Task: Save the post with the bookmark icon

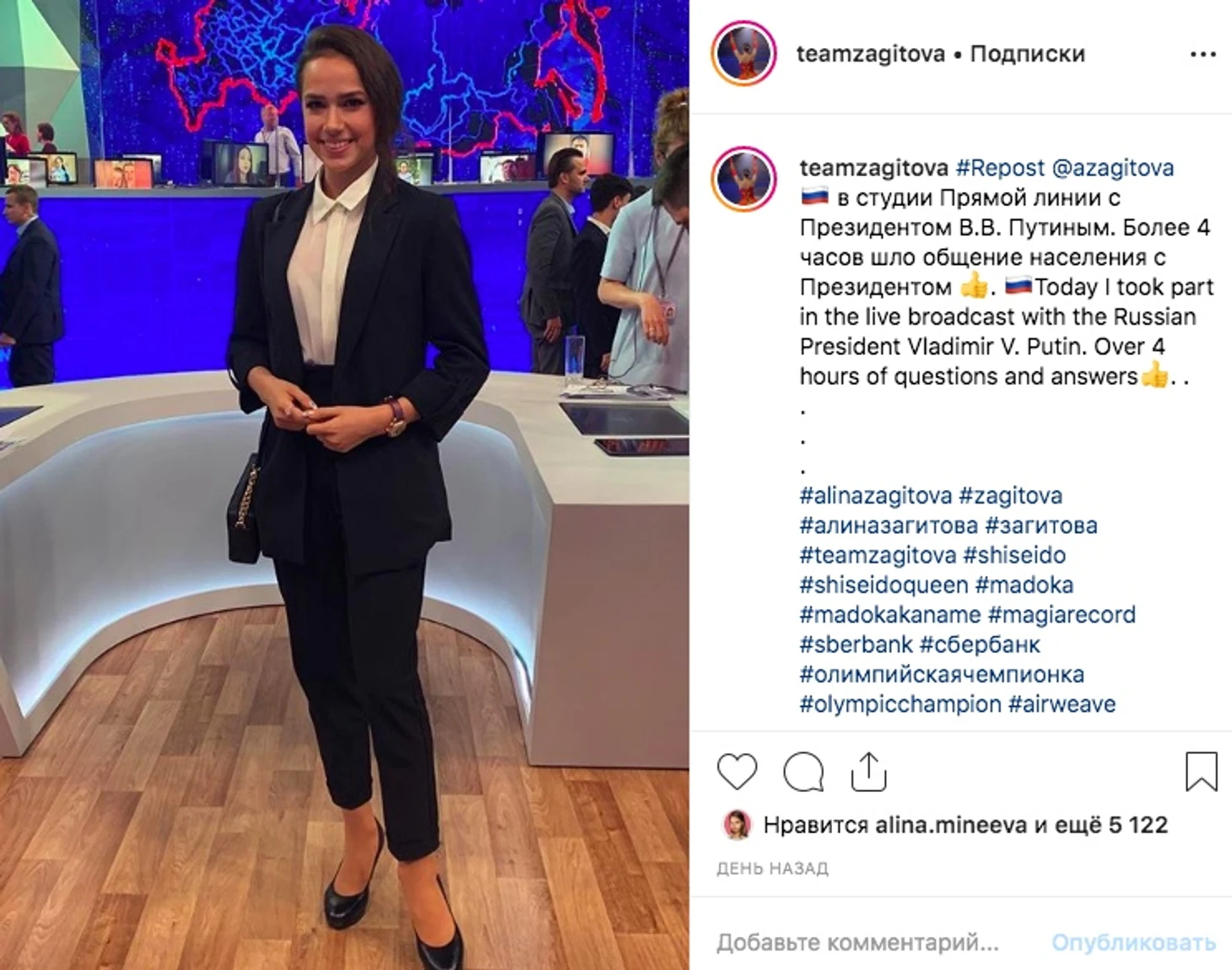Action: click(x=1201, y=771)
